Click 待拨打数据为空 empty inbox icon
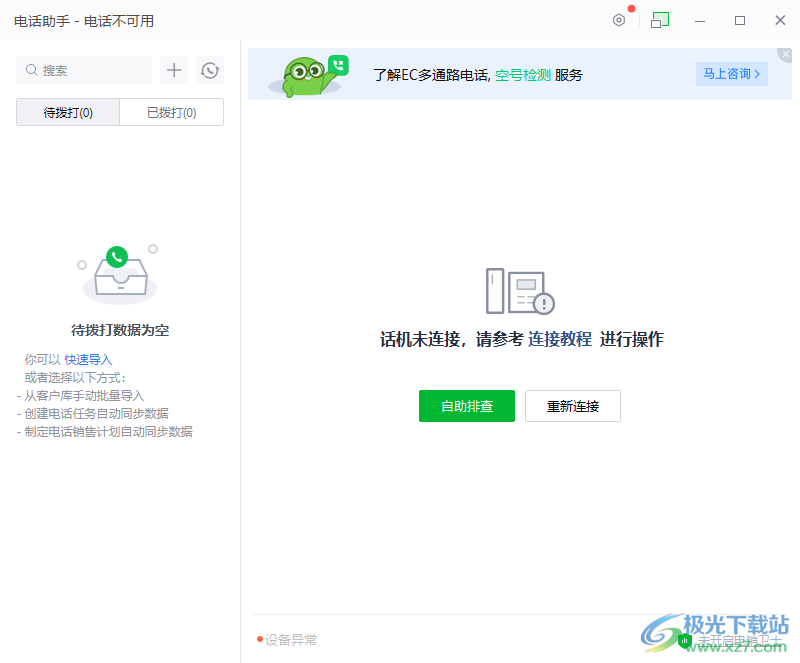Viewport: 800px width, 663px height. (119, 275)
